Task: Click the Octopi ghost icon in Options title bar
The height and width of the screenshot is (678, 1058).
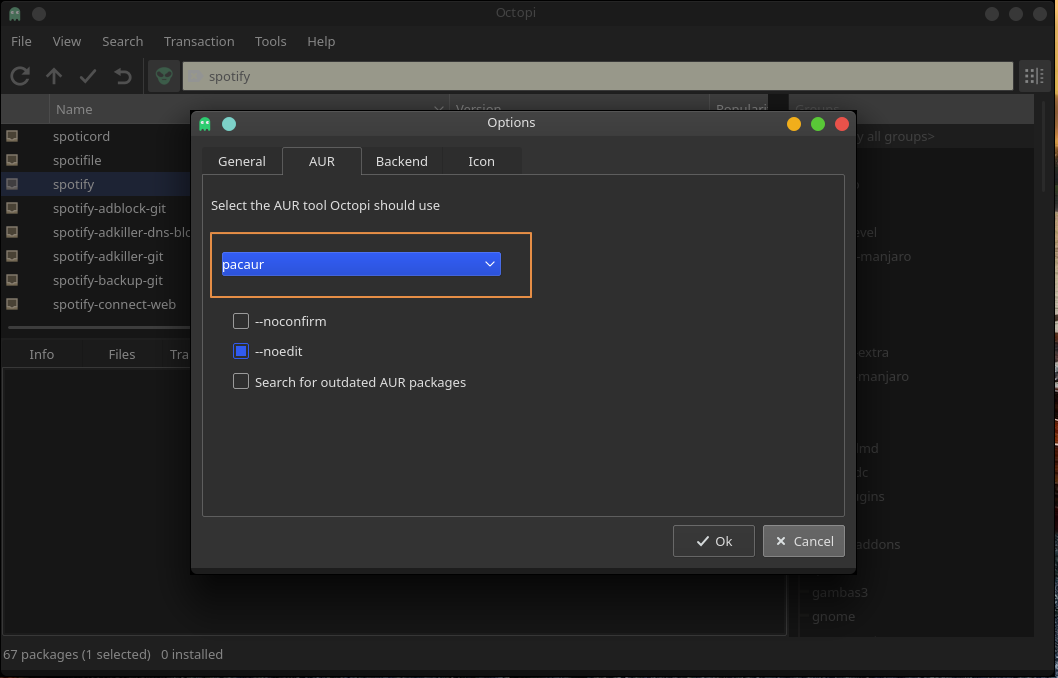Action: [x=205, y=124]
